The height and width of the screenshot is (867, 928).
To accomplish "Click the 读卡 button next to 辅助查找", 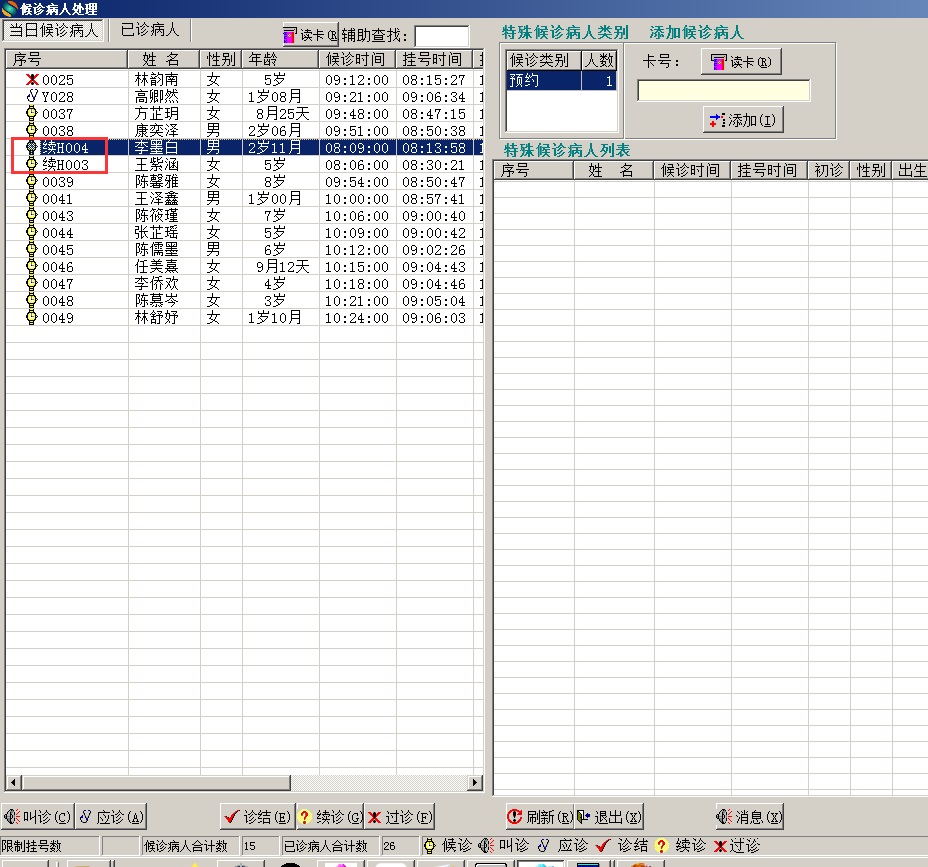I will click(310, 36).
